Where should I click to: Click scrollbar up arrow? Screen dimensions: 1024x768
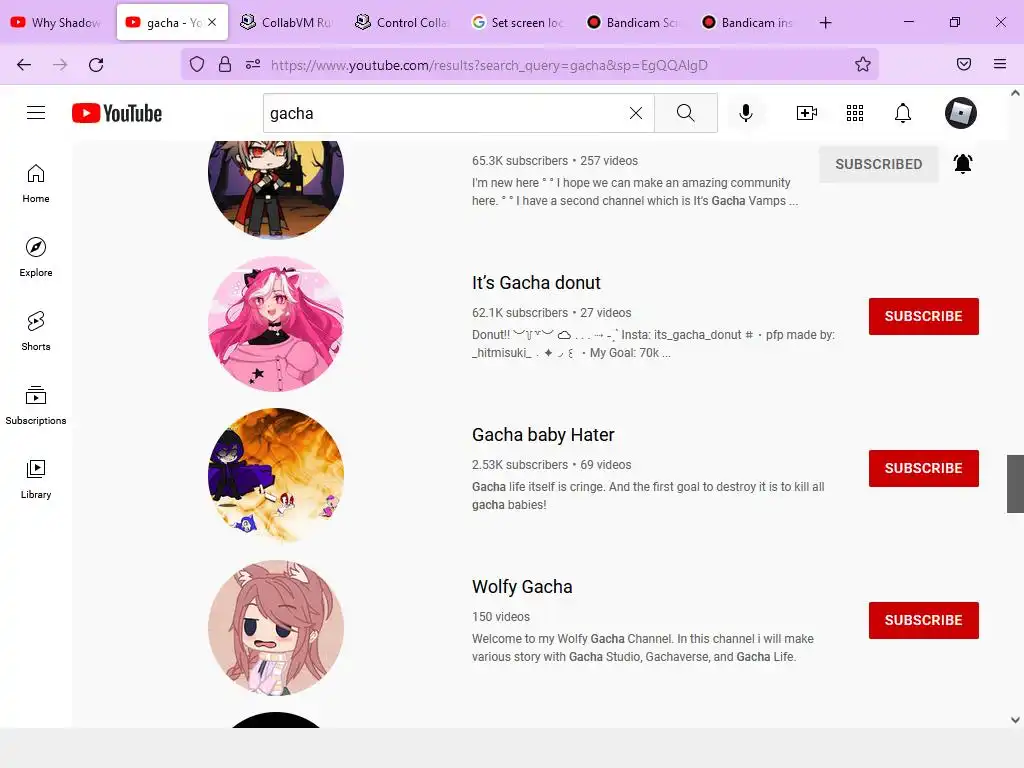click(1015, 93)
